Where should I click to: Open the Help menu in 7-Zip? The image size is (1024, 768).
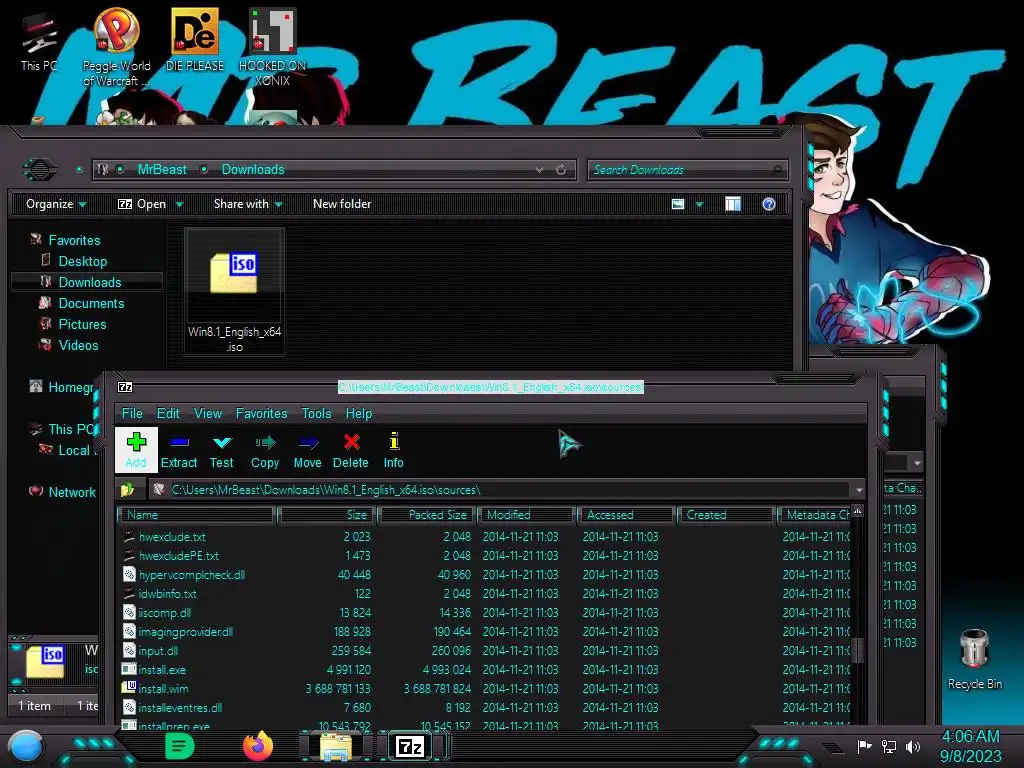coord(359,413)
